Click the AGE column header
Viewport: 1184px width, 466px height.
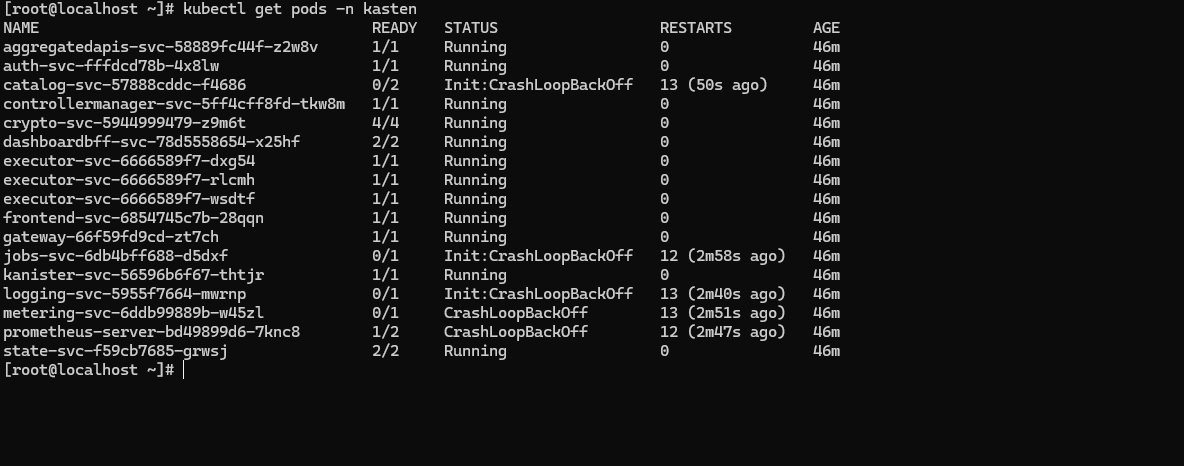(x=826, y=28)
